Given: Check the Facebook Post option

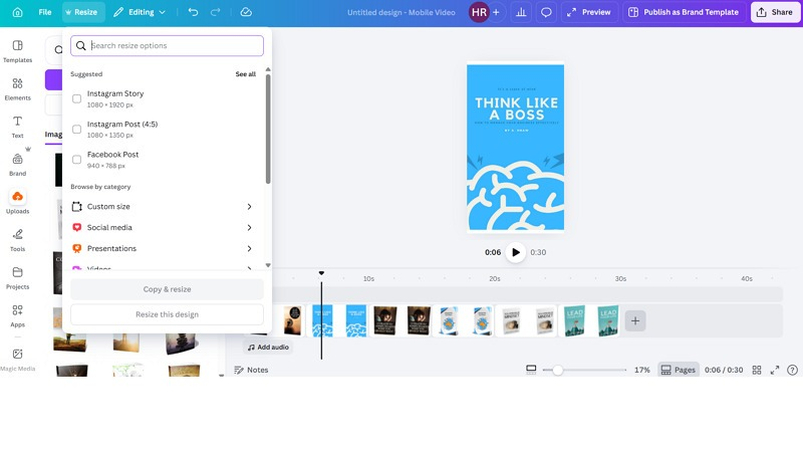Looking at the screenshot, I should coord(77,160).
